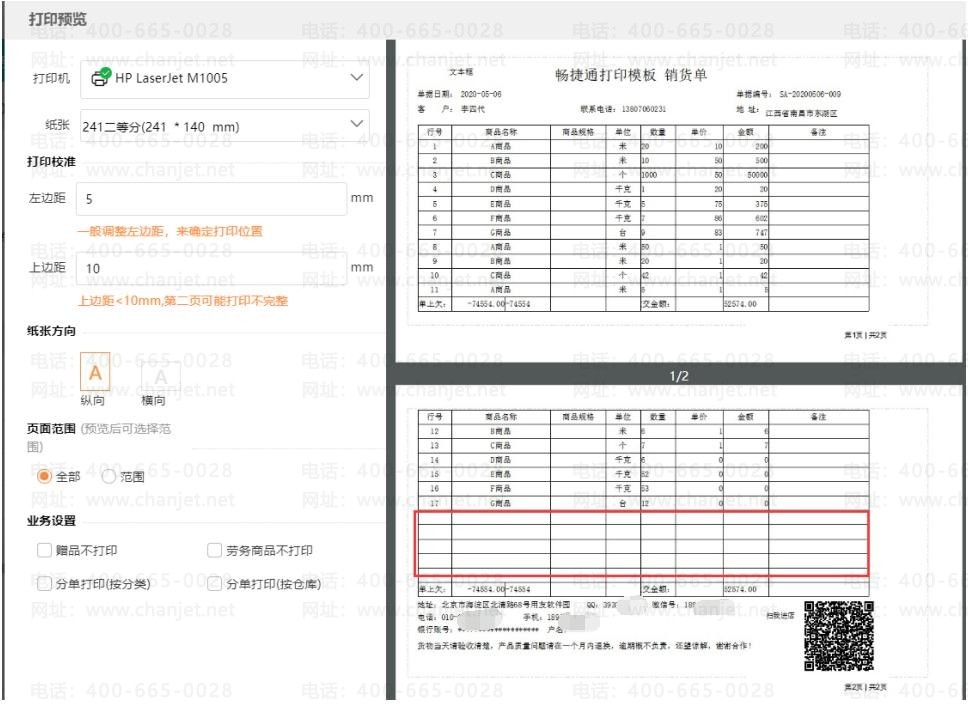This screenshot has height=704, width=968.
Task: Toggle 劳务商品不打印 checkbox
Action: click(x=214, y=550)
